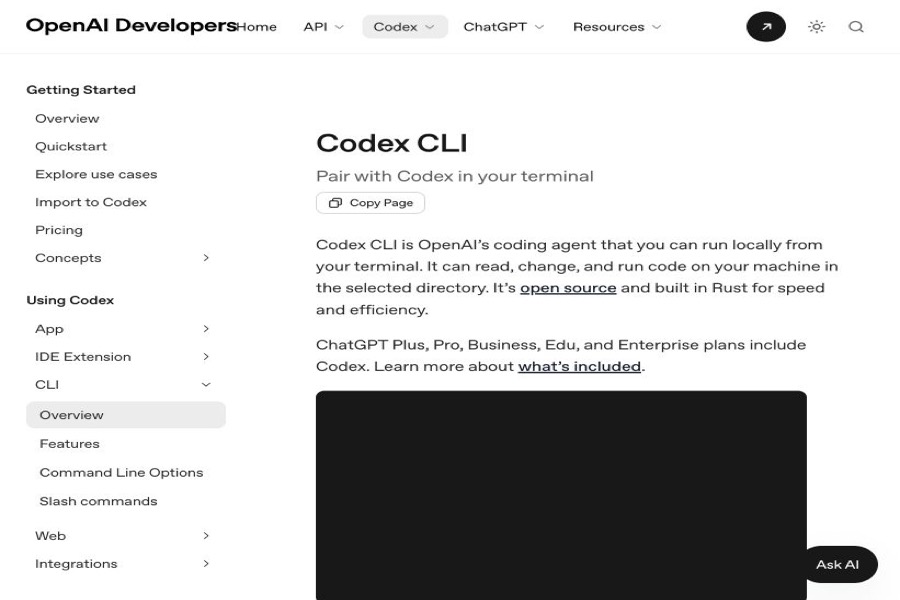Click the Copy Page button
The height and width of the screenshot is (600, 900).
[x=370, y=203]
